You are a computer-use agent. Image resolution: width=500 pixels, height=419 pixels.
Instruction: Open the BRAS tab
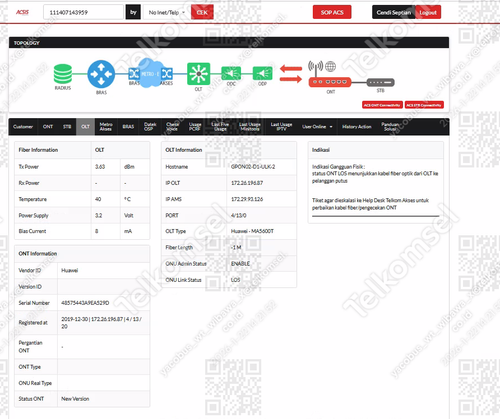pyautogui.click(x=128, y=127)
